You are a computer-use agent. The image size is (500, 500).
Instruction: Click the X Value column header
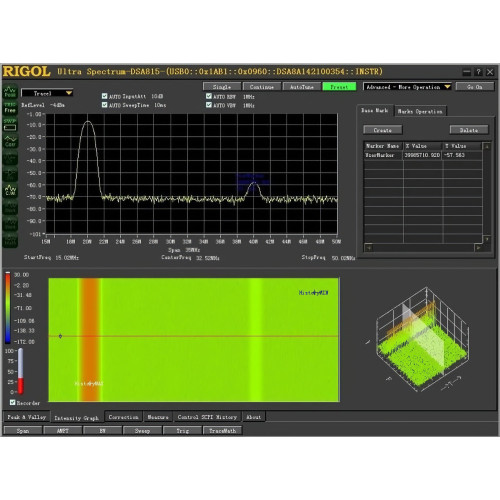click(423, 146)
